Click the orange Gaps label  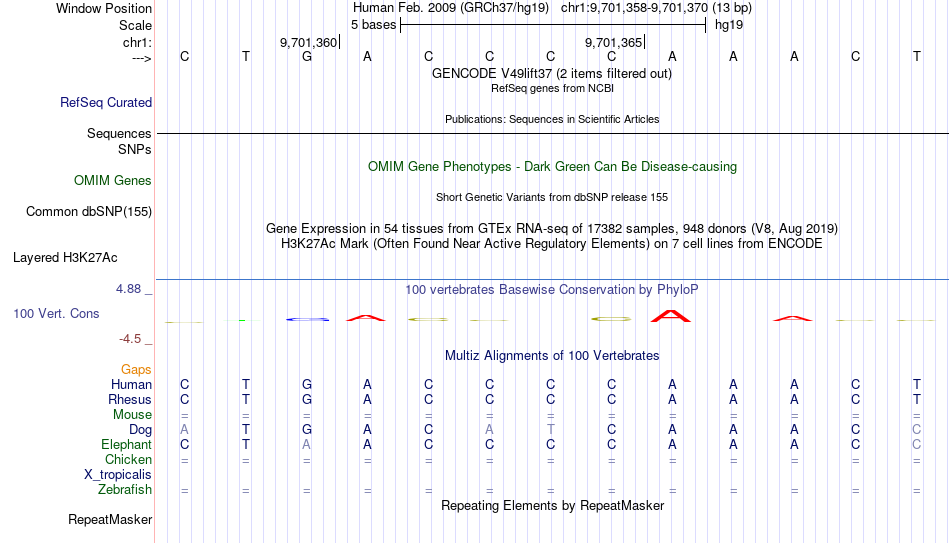click(136, 369)
